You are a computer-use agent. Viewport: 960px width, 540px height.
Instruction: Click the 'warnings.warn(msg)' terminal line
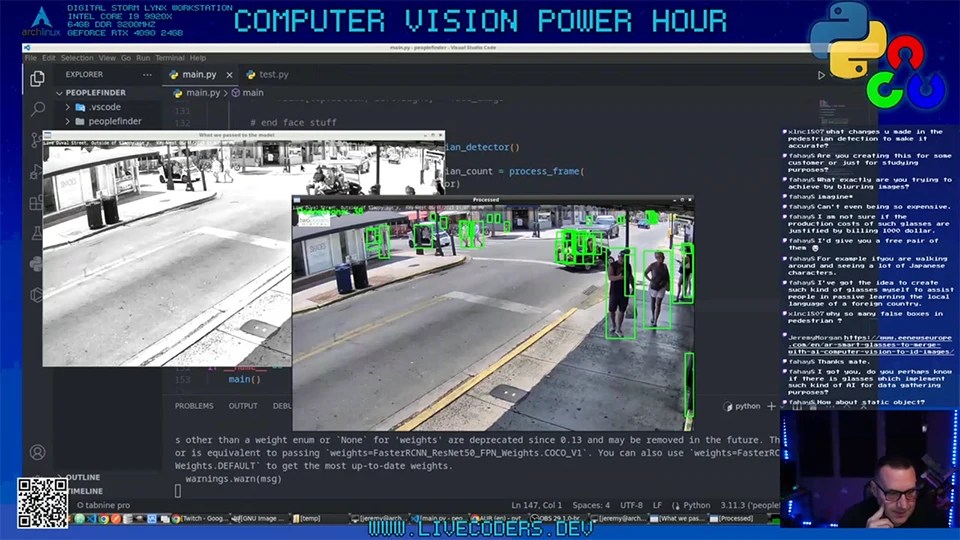[233, 479]
